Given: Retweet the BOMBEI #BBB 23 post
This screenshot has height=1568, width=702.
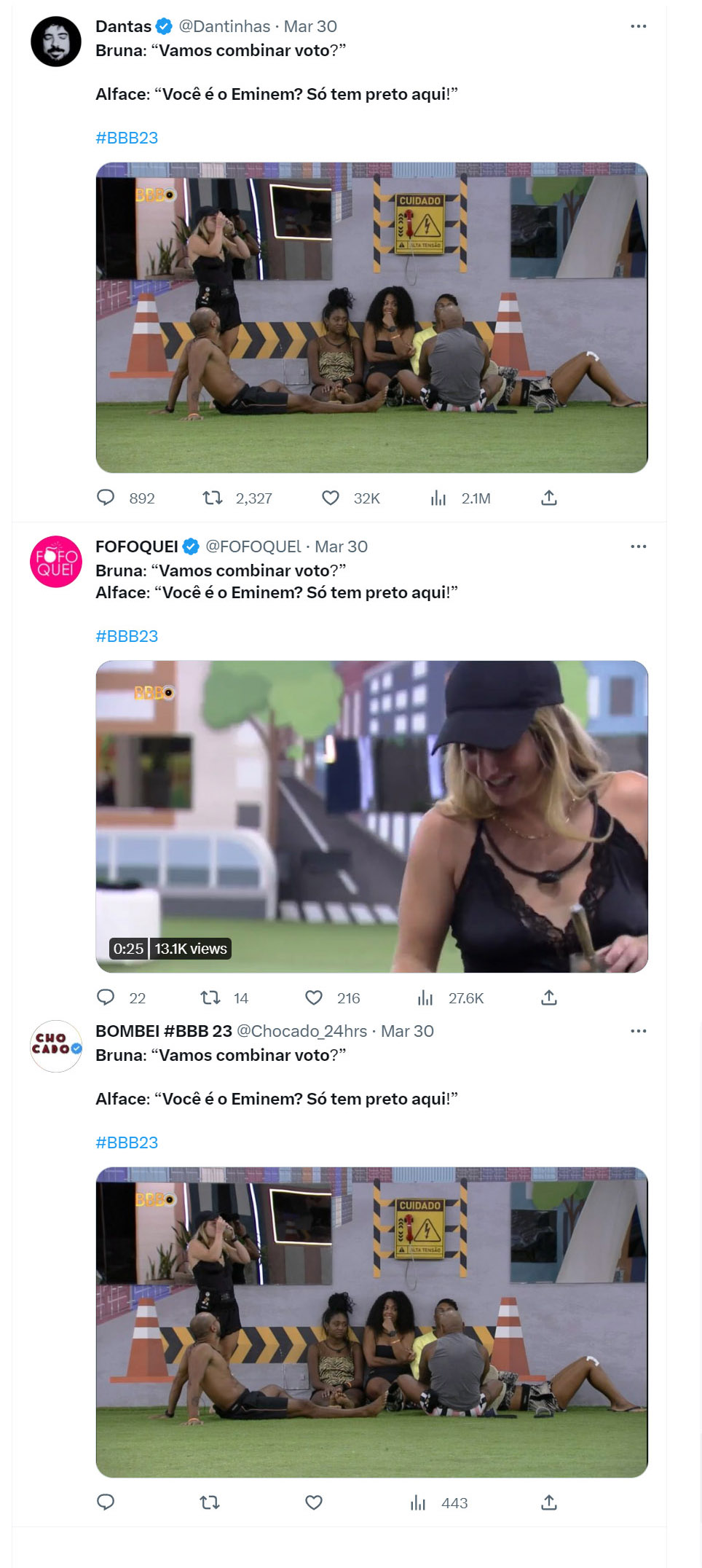Looking at the screenshot, I should tap(210, 1502).
